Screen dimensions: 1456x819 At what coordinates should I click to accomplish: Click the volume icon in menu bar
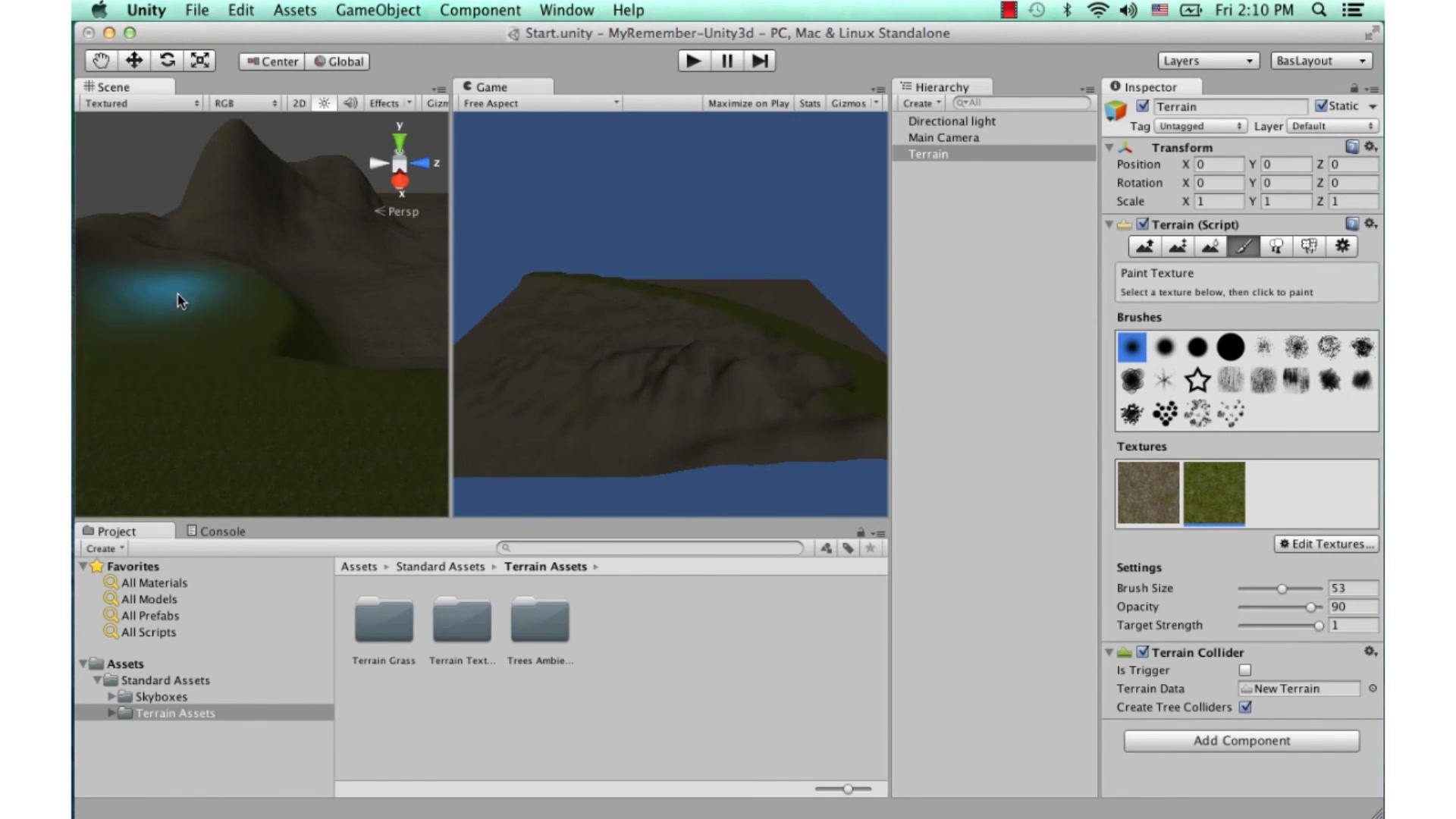(1128, 10)
